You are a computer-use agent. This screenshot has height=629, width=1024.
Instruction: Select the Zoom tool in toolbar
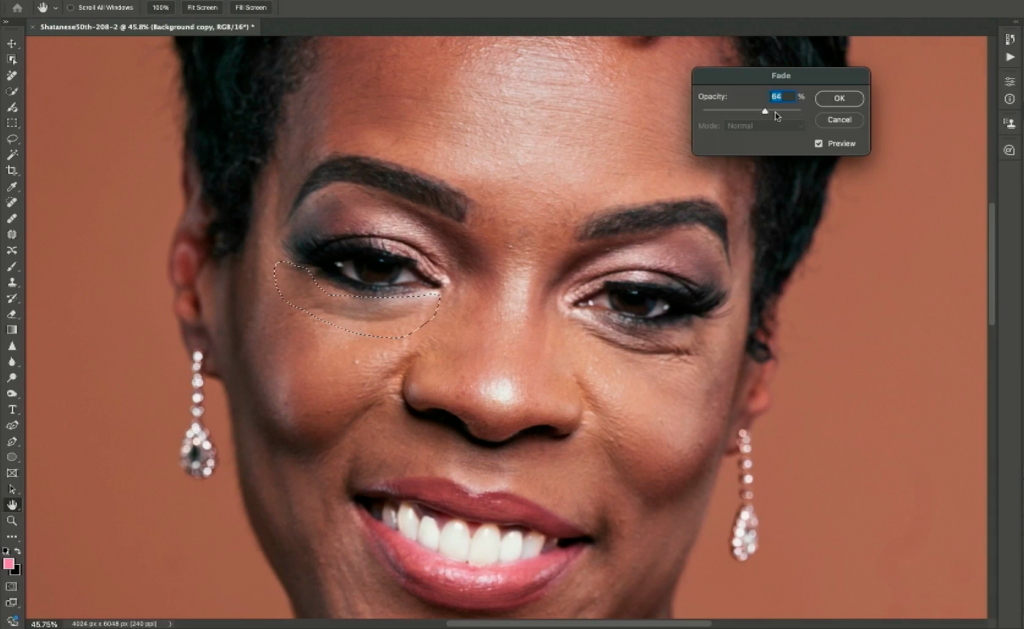pyautogui.click(x=12, y=521)
